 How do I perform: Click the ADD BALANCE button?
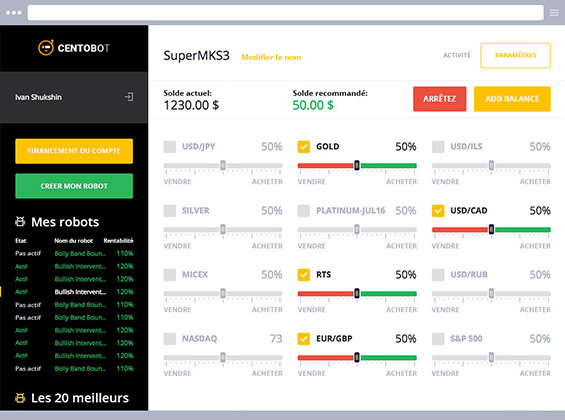tap(512, 99)
